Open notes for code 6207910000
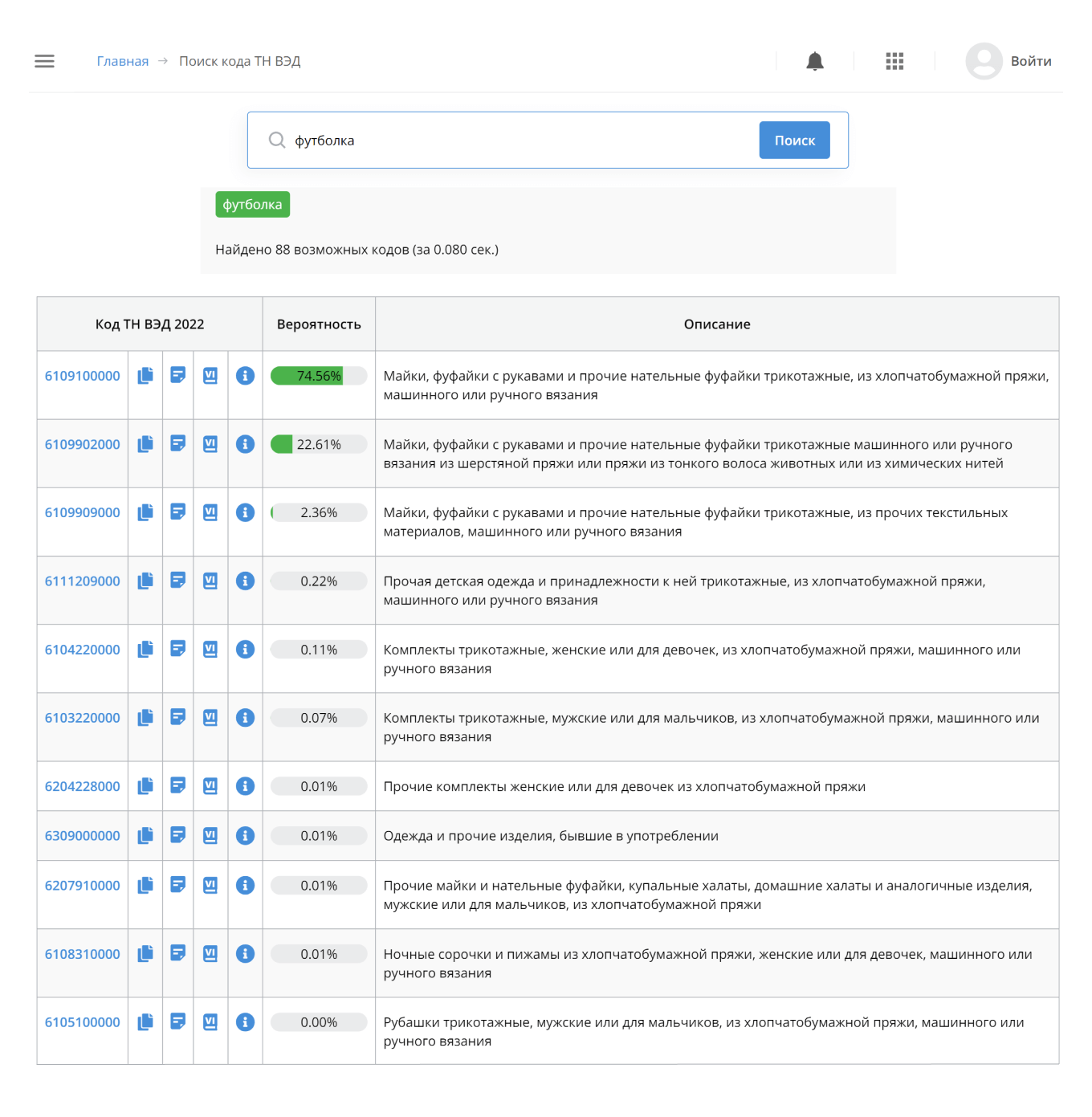This screenshot has width=1092, height=1117. click(178, 885)
